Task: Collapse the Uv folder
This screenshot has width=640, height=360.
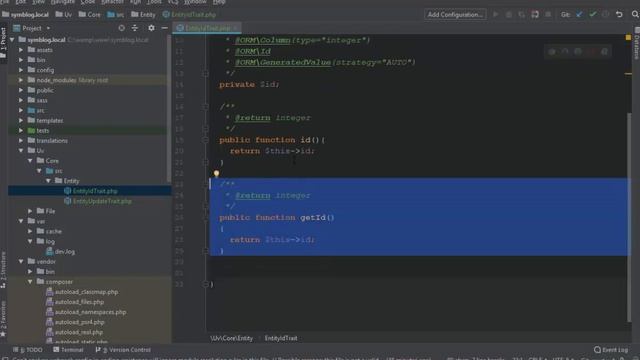Action: pyautogui.click(x=21, y=151)
